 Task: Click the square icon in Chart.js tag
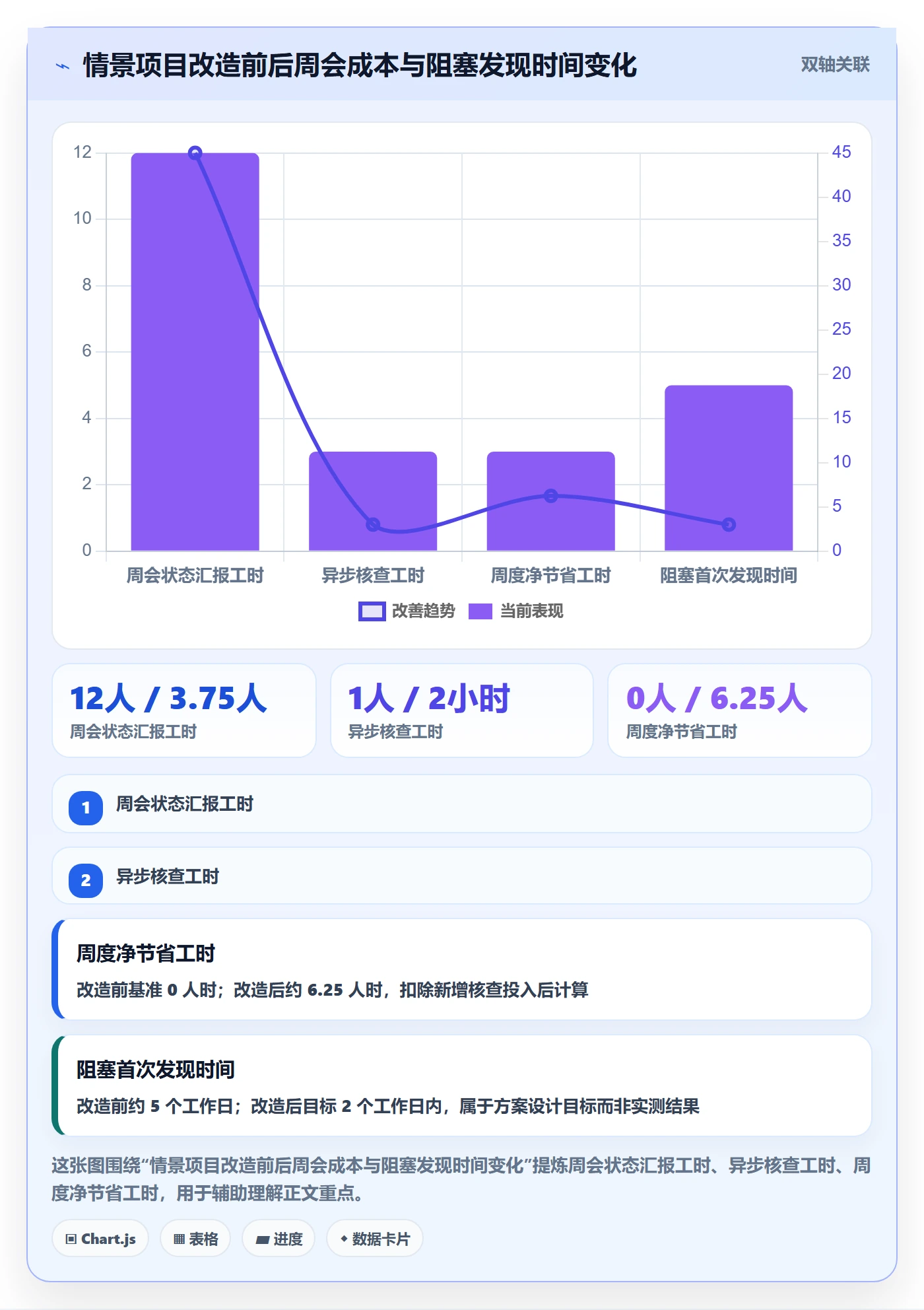pyautogui.click(x=71, y=1239)
